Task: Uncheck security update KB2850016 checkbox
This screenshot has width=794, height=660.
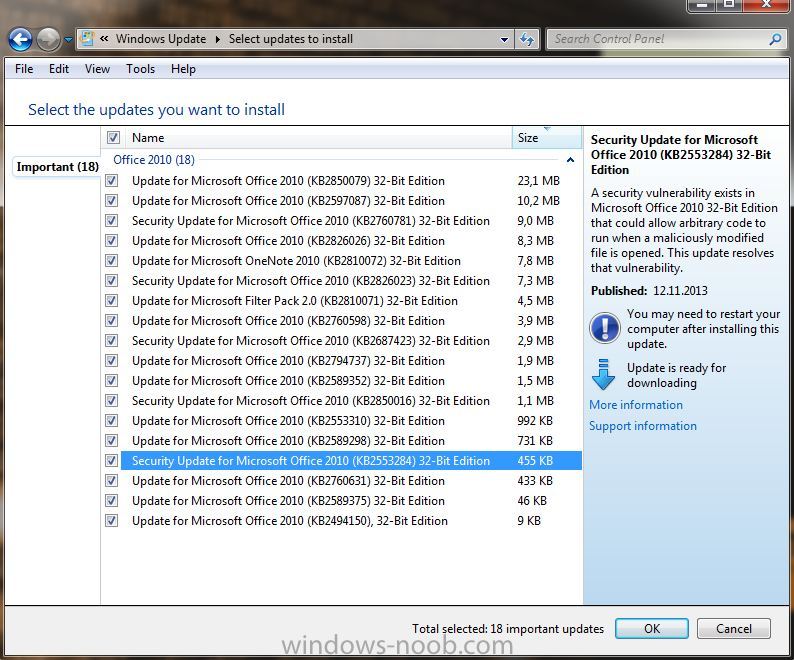Action: click(111, 401)
